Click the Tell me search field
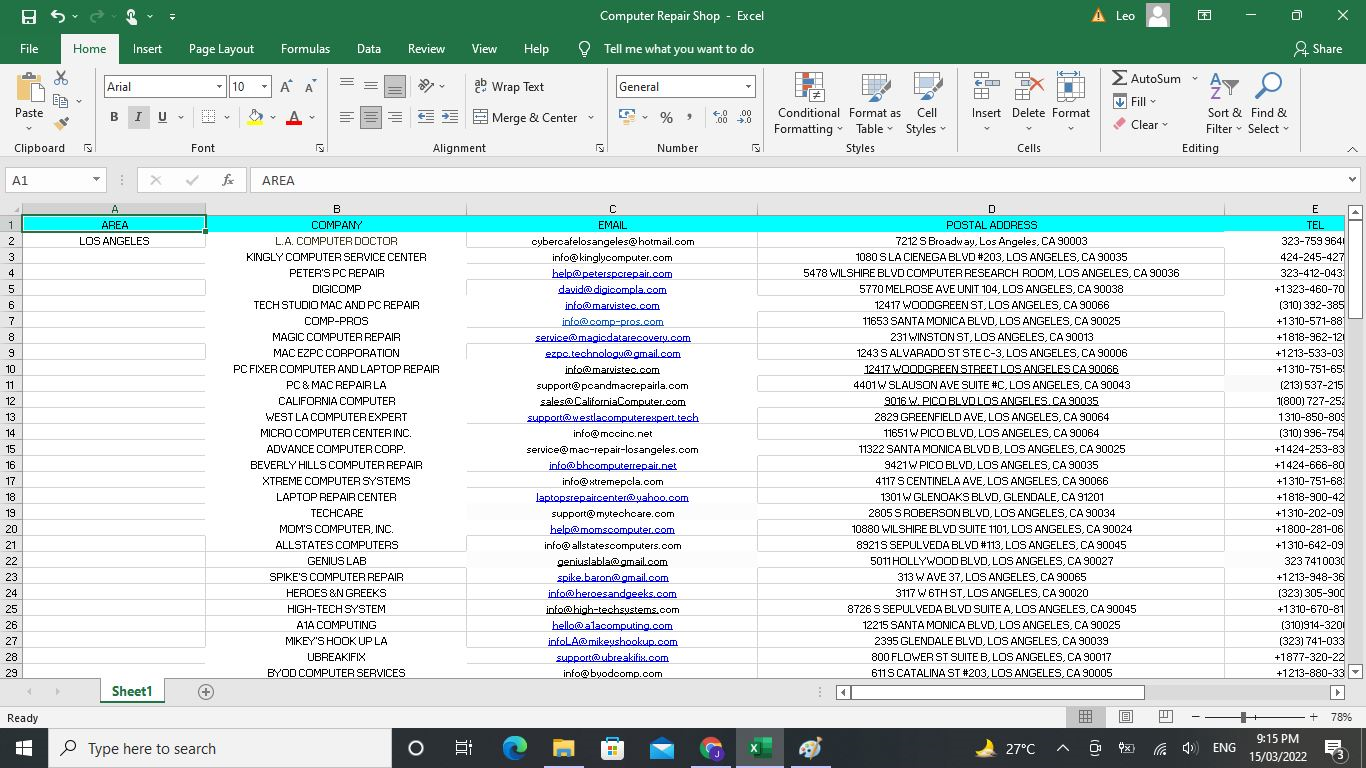 (679, 48)
